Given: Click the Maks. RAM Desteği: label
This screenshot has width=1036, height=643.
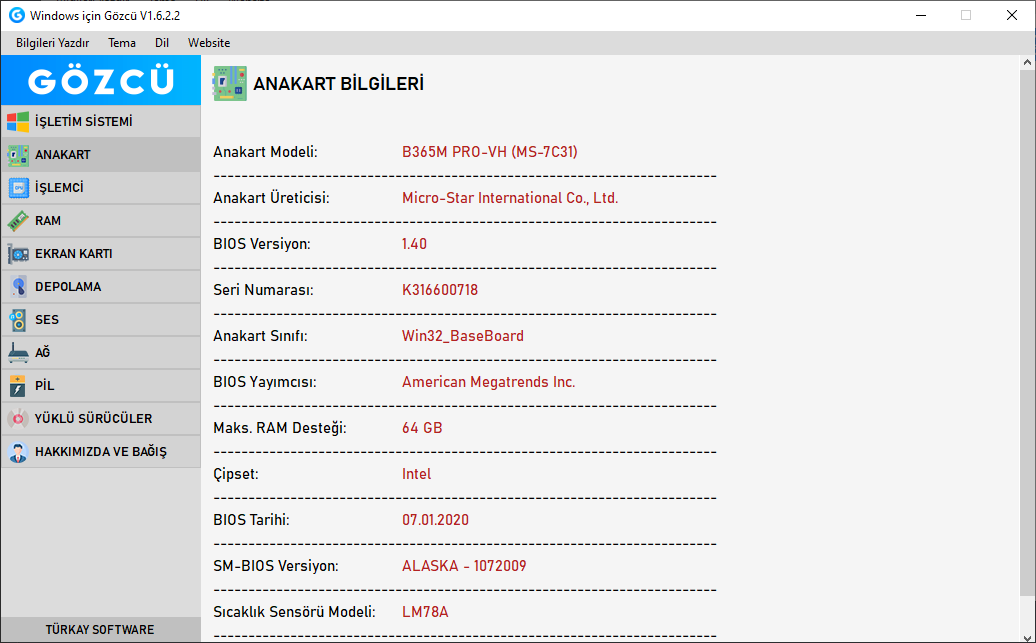Looking at the screenshot, I should coord(279,428).
